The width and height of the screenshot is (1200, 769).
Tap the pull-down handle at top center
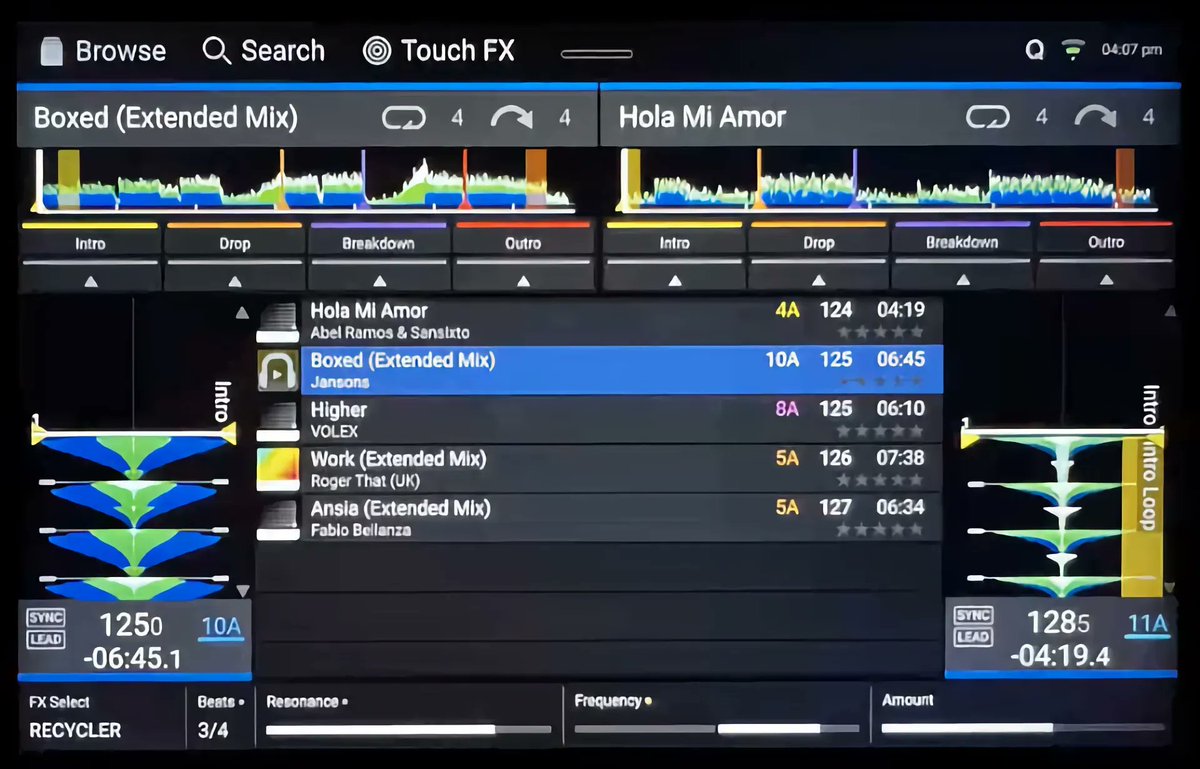pos(597,54)
